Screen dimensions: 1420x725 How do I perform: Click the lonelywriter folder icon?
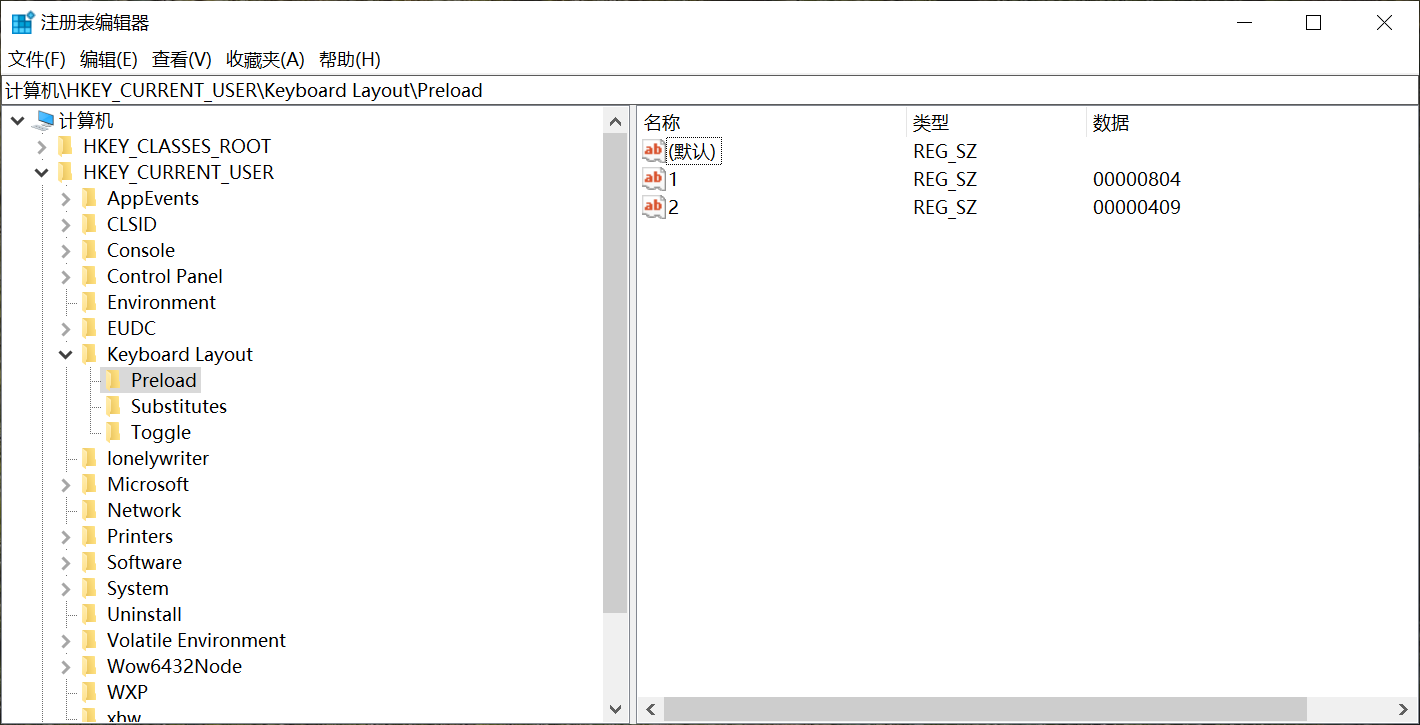[90, 459]
